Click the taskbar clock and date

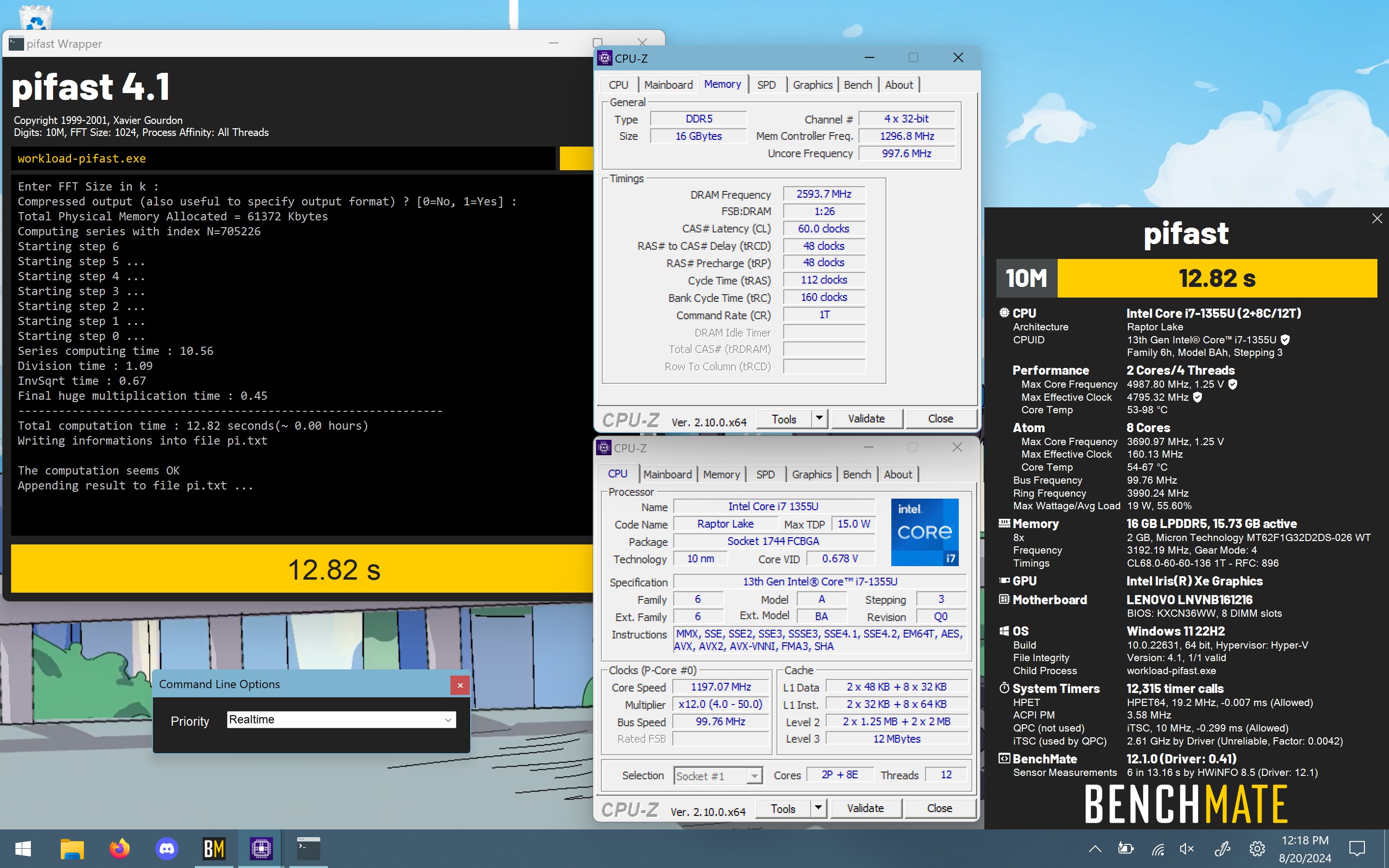(x=1305, y=849)
